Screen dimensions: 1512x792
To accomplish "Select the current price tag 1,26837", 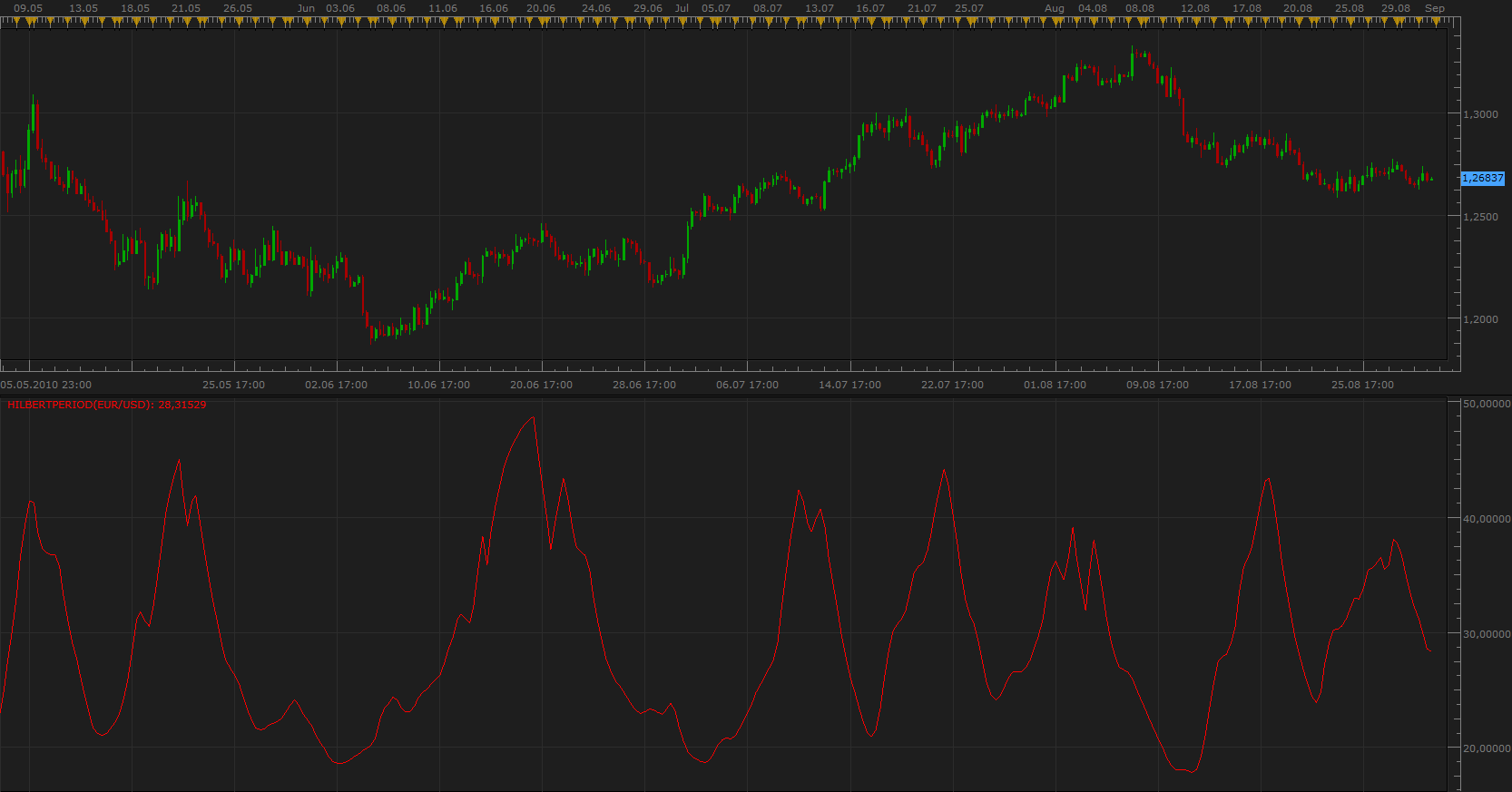I will click(1483, 179).
